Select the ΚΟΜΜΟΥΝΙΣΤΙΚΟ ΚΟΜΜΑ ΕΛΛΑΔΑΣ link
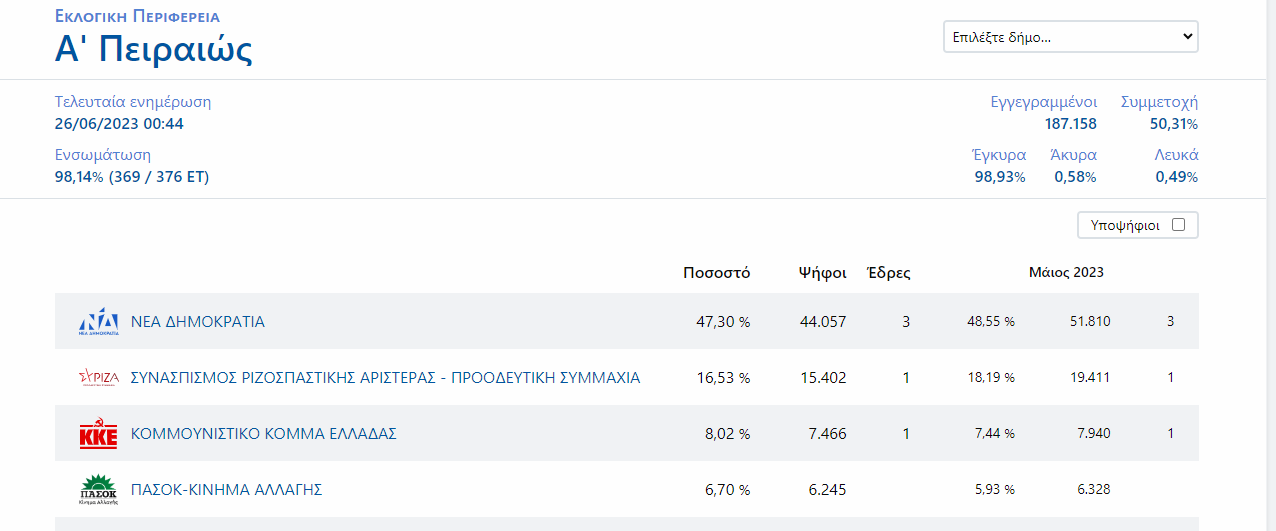The height and width of the screenshot is (531, 1276). pos(264,434)
